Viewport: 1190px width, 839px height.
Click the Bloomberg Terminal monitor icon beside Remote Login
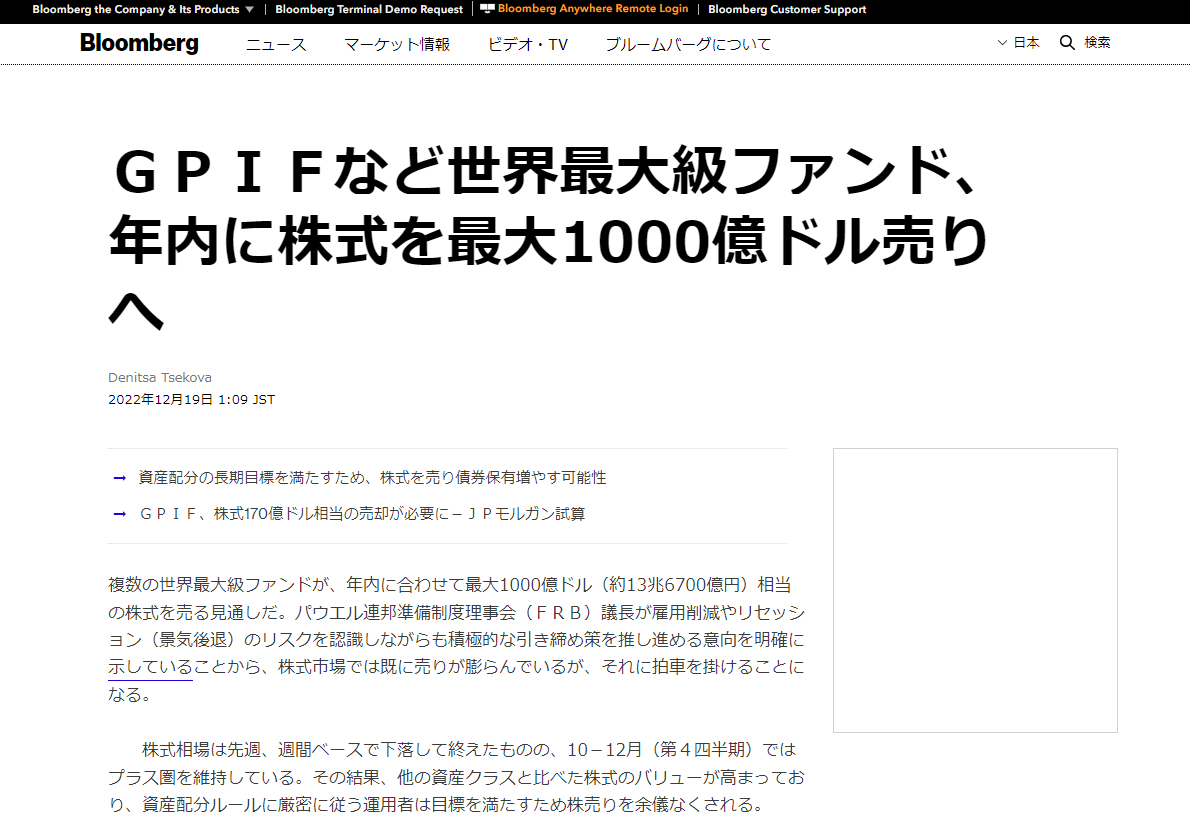[x=486, y=10]
